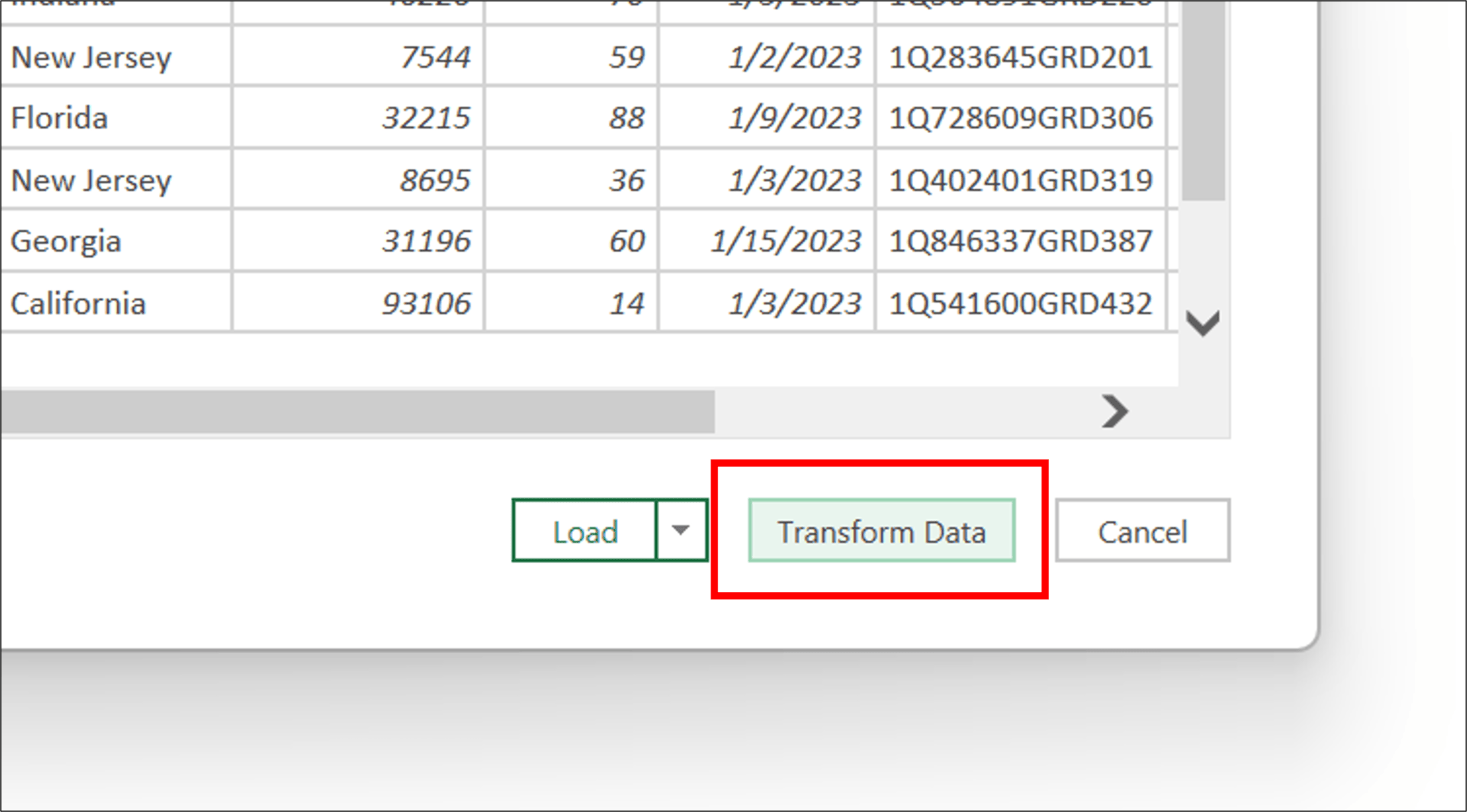Cancel the data preview dialog

tap(1142, 532)
